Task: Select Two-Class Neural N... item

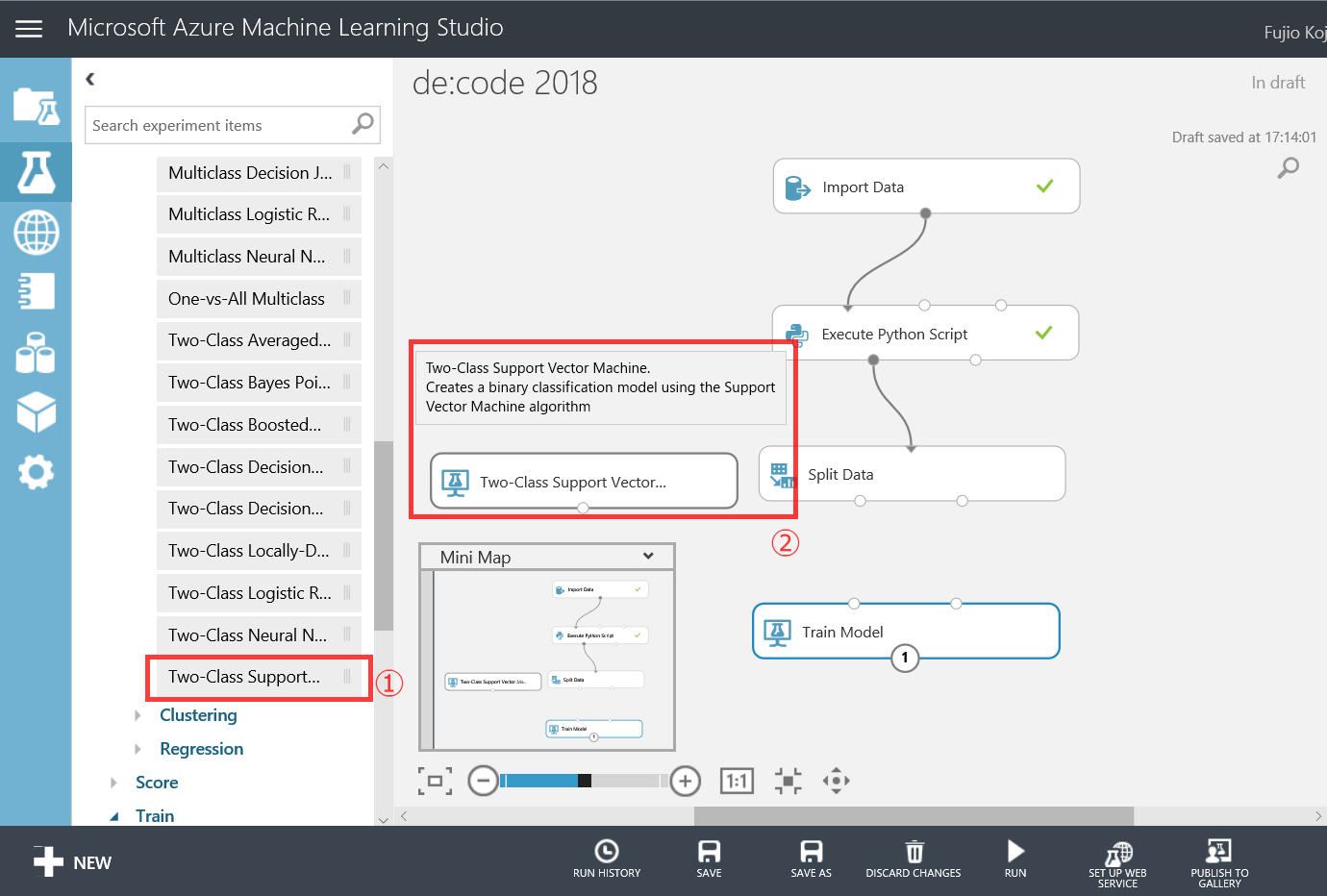Action: coord(259,635)
